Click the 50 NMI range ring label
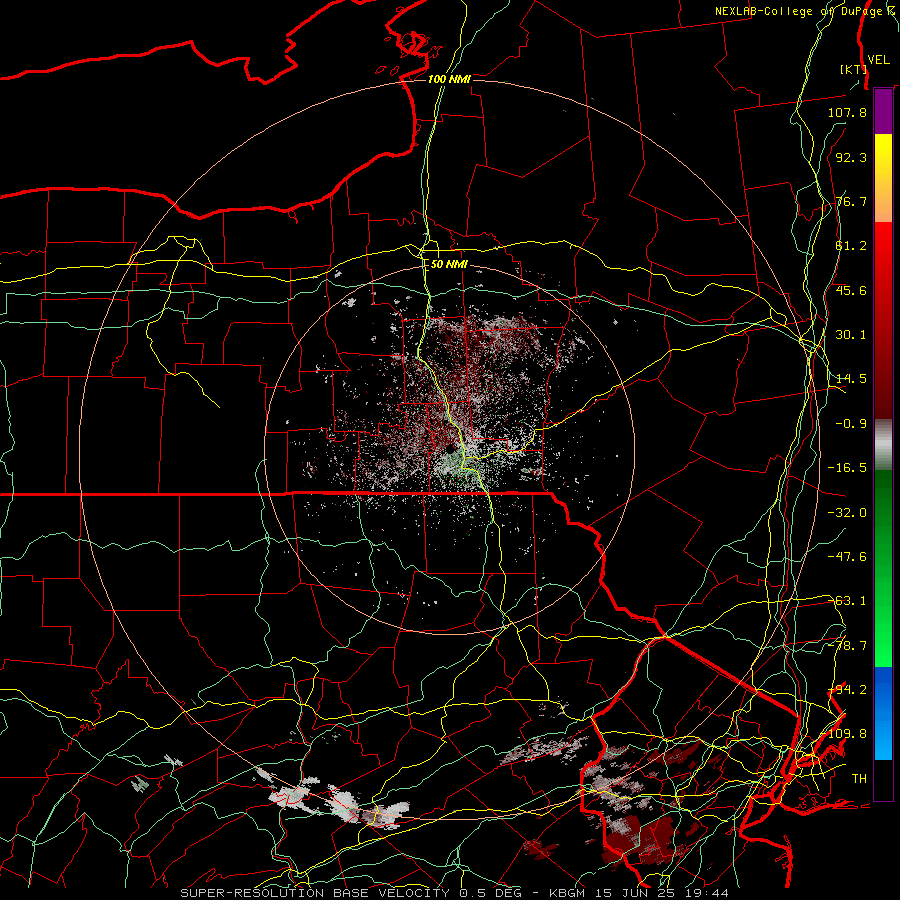 (x=449, y=264)
